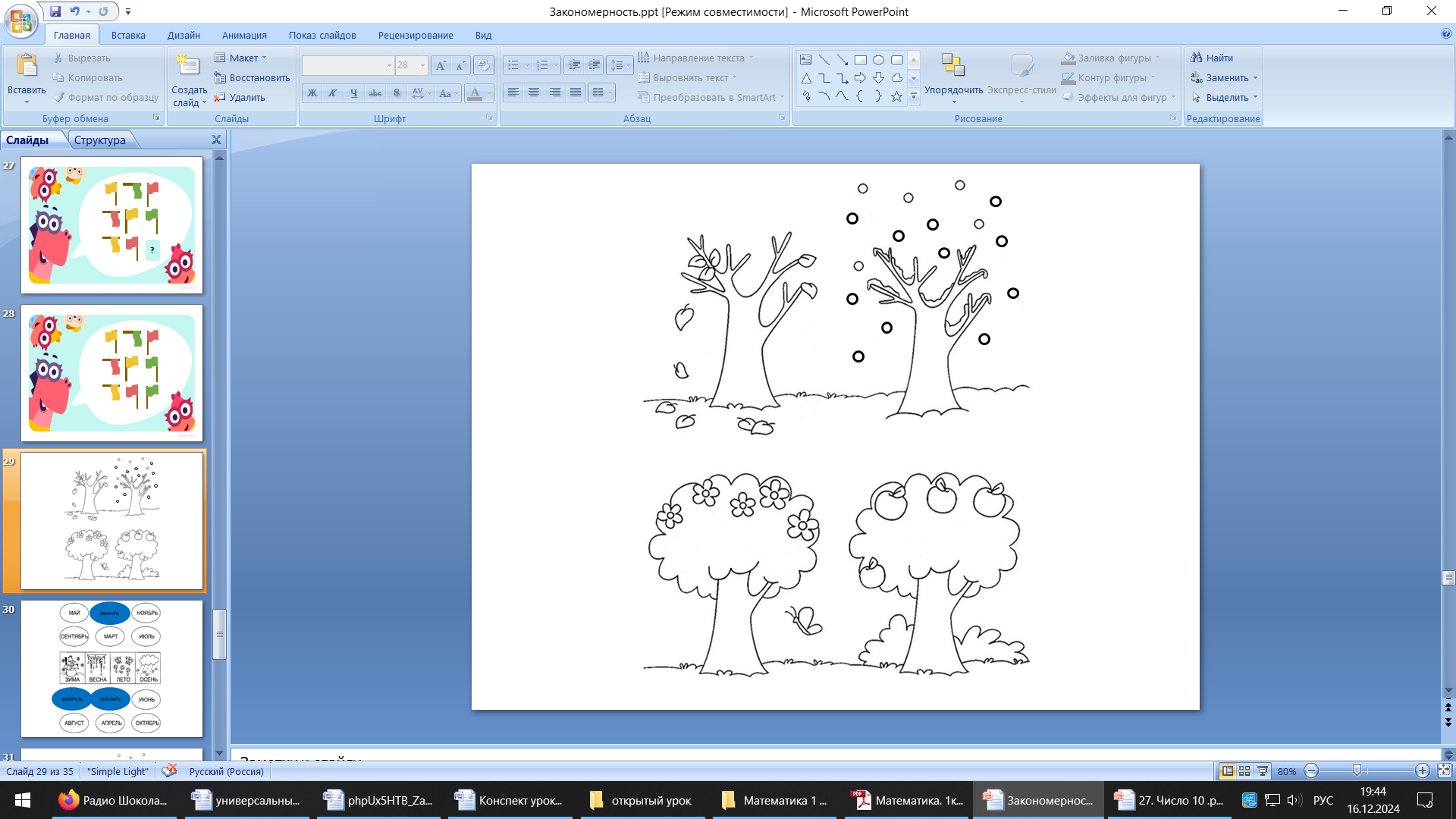Toggle bold formatting button
1456x819 pixels.
[x=312, y=93]
